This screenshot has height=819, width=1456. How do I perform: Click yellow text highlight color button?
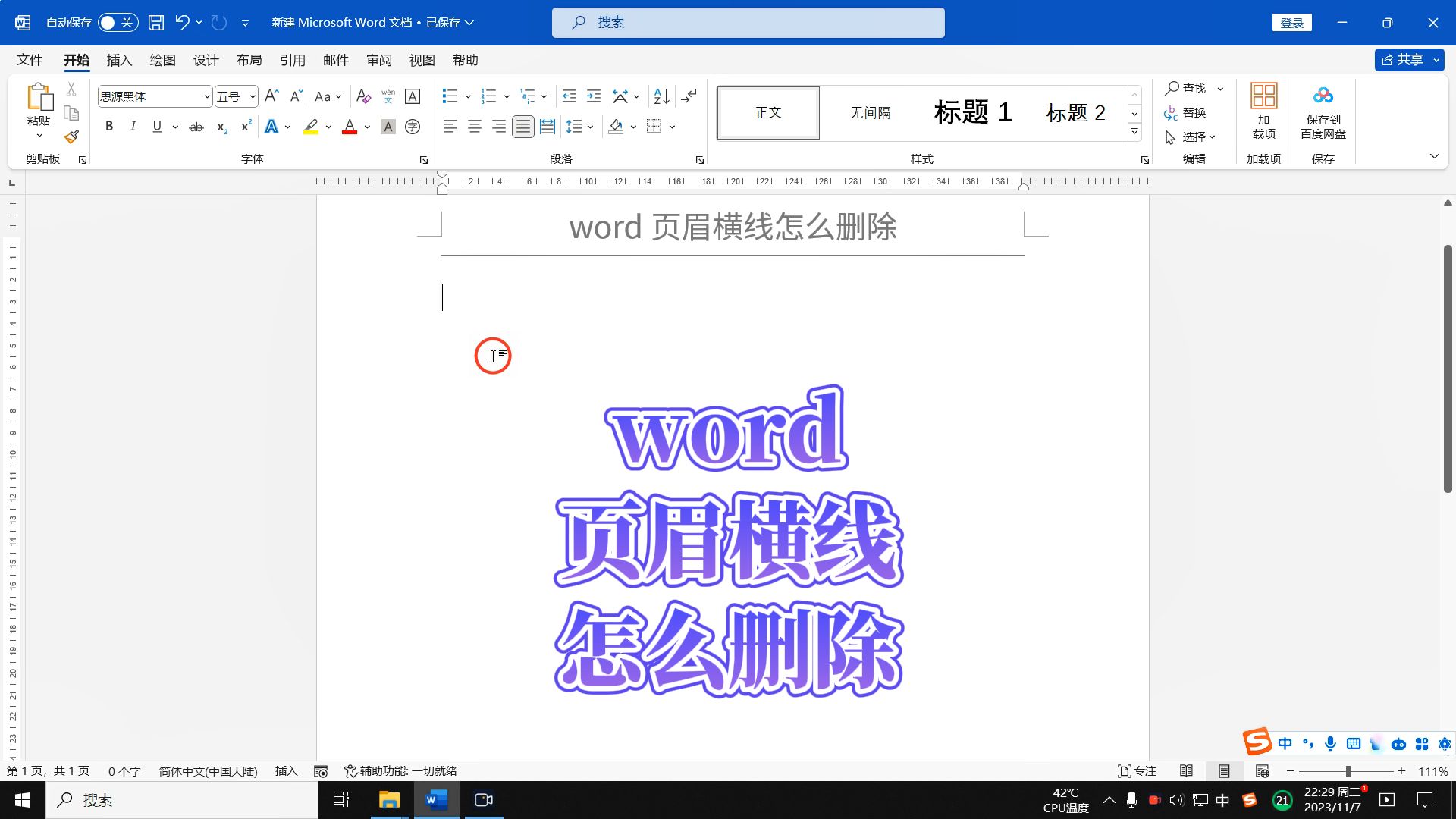coord(311,127)
